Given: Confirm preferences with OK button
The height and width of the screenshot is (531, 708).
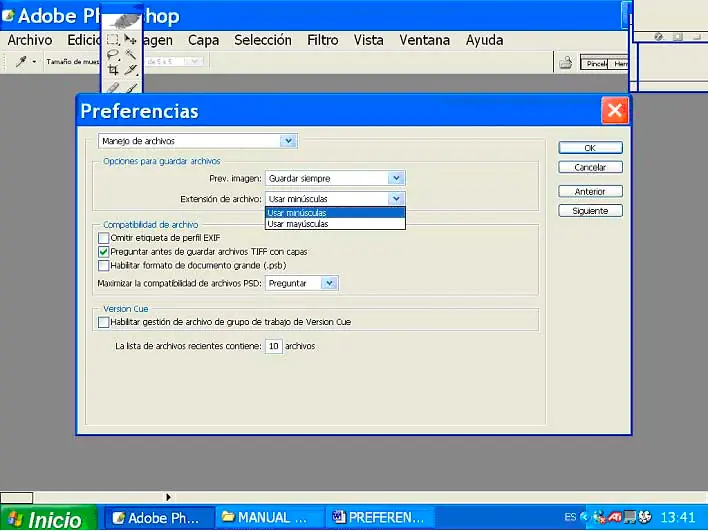Looking at the screenshot, I should tap(590, 148).
